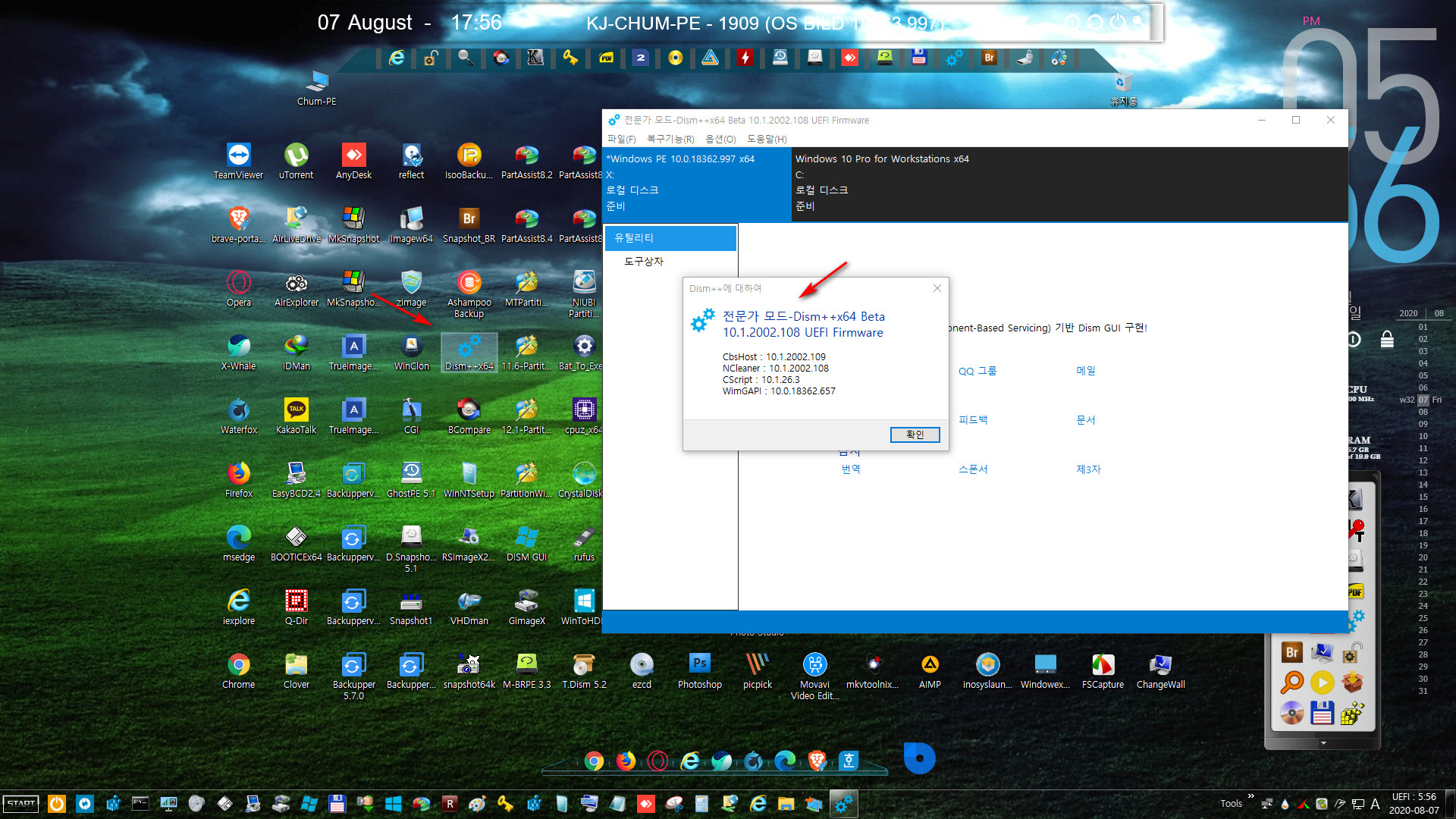Screen dimensions: 1456x819
Task: Open the QQ 그룹 link
Action: [x=977, y=371]
